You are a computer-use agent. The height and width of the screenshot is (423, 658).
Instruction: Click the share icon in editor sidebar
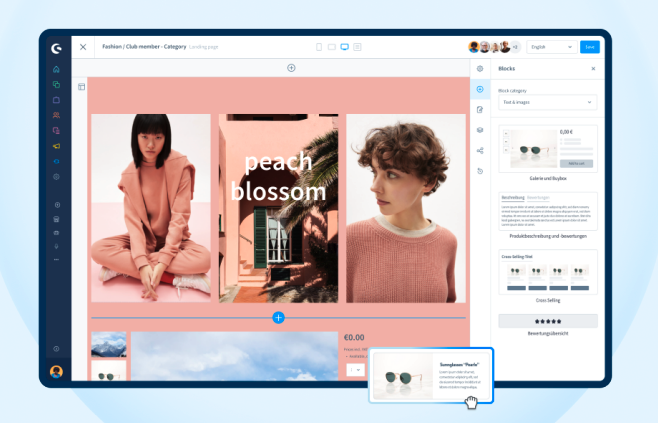480,151
